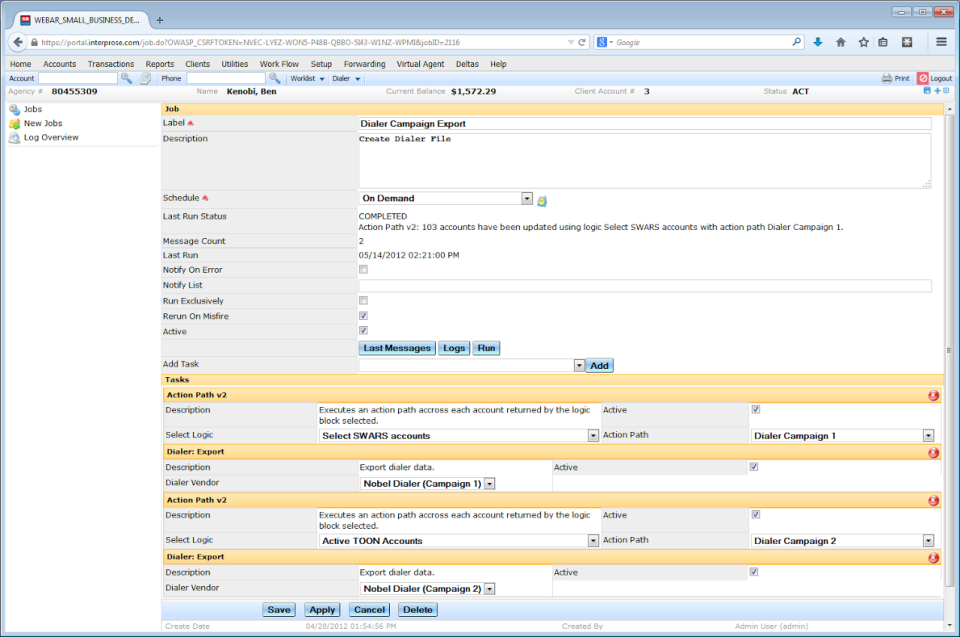
Task: Click the Account search magnifying glass icon
Action: point(125,78)
